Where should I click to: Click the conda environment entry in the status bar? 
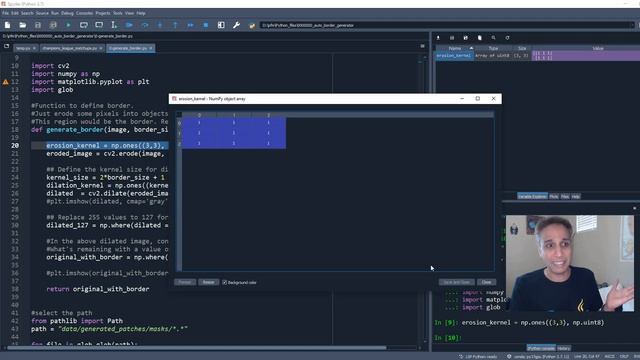pos(538,357)
